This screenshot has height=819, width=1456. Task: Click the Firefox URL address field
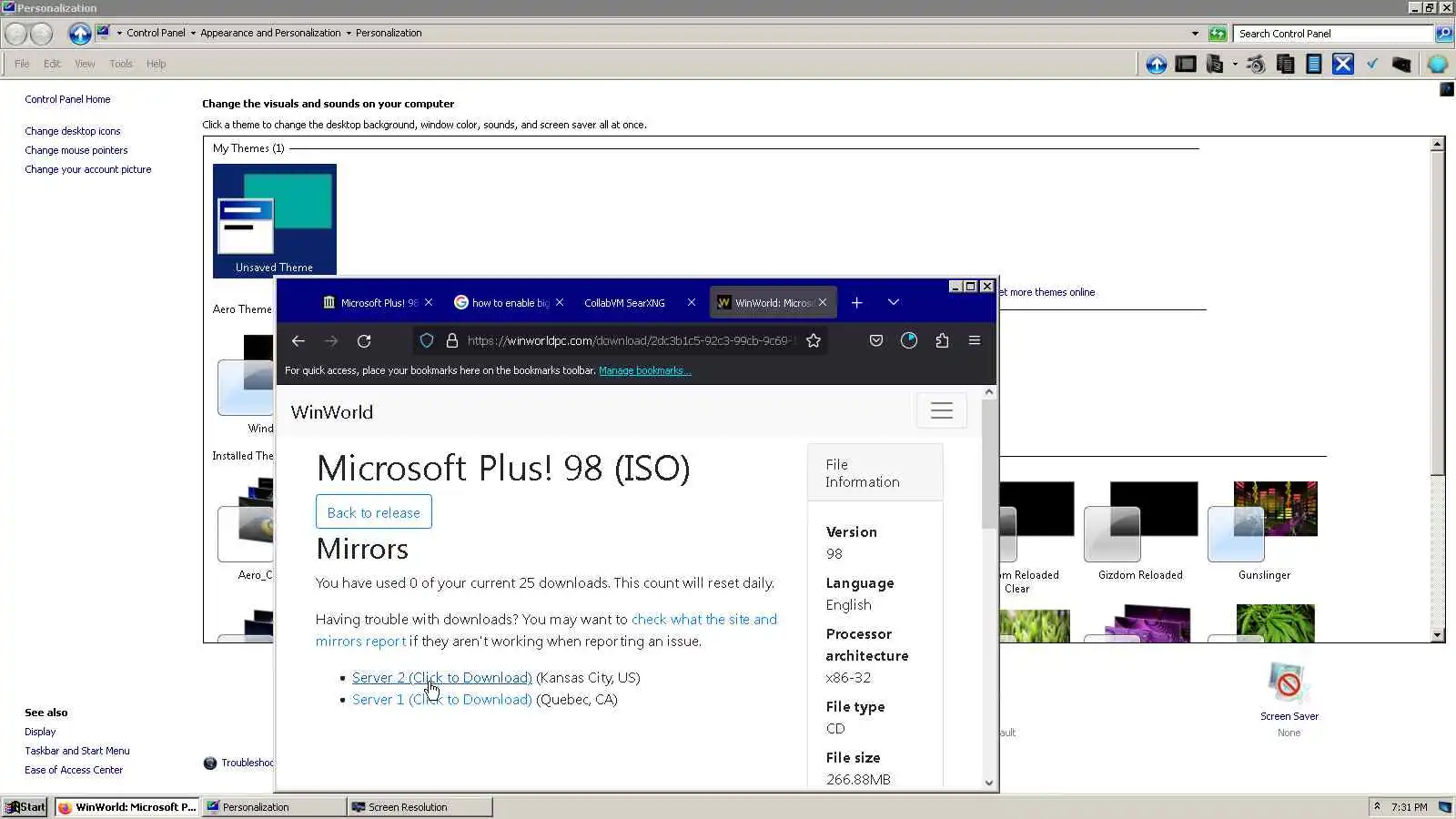(632, 340)
